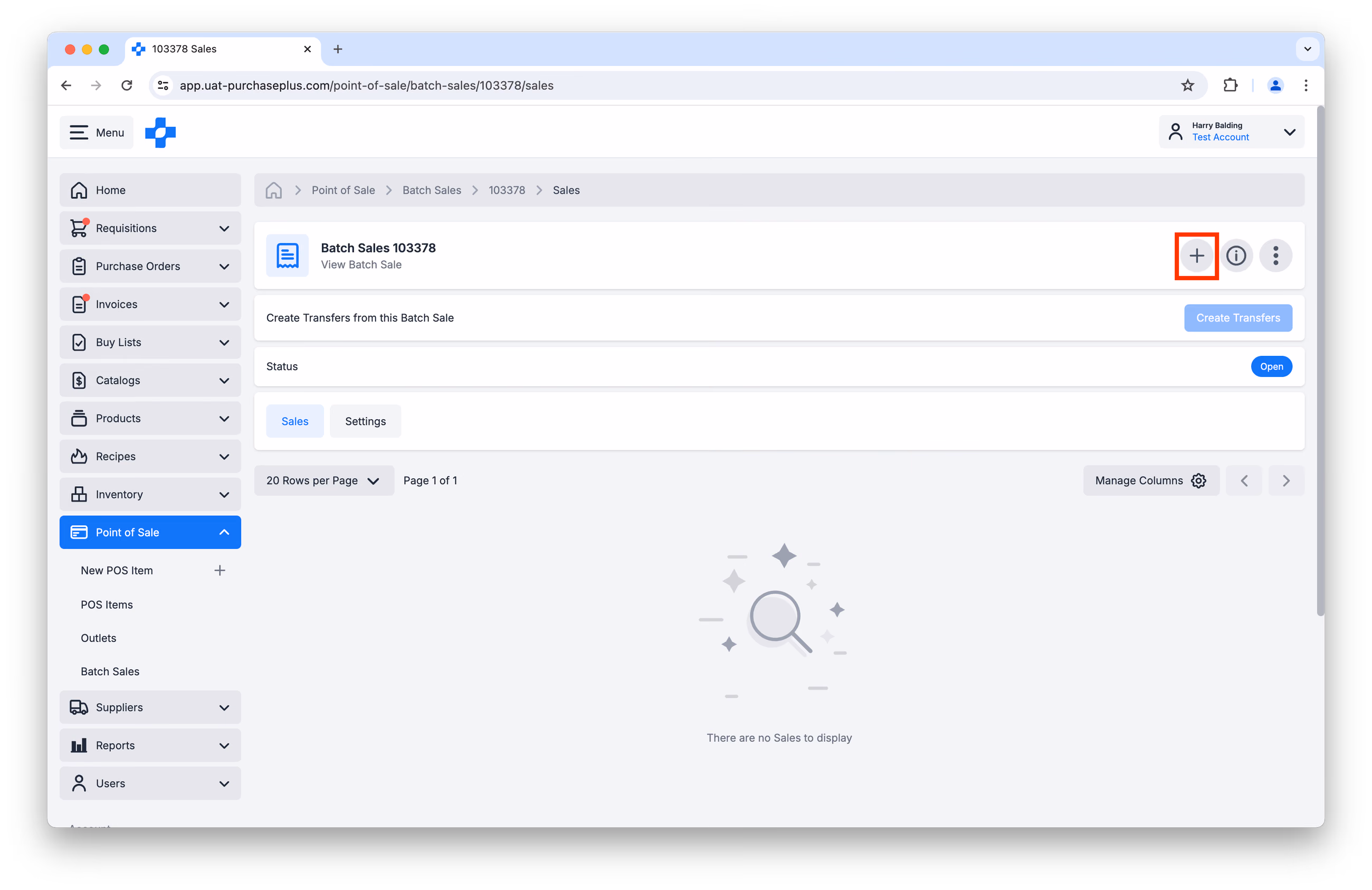This screenshot has height=890, width=1372.
Task: Click the Batch Sales receipt icon
Action: coord(287,255)
